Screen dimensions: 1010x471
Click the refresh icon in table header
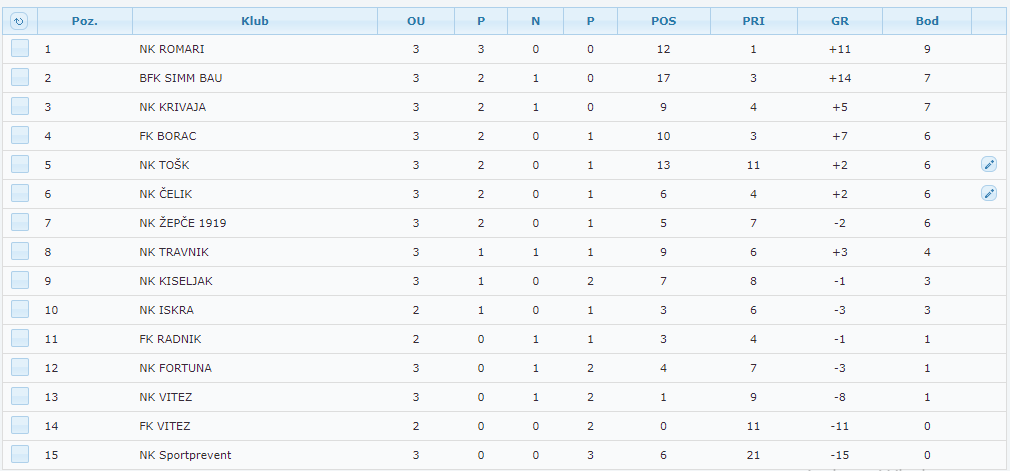click(19, 21)
